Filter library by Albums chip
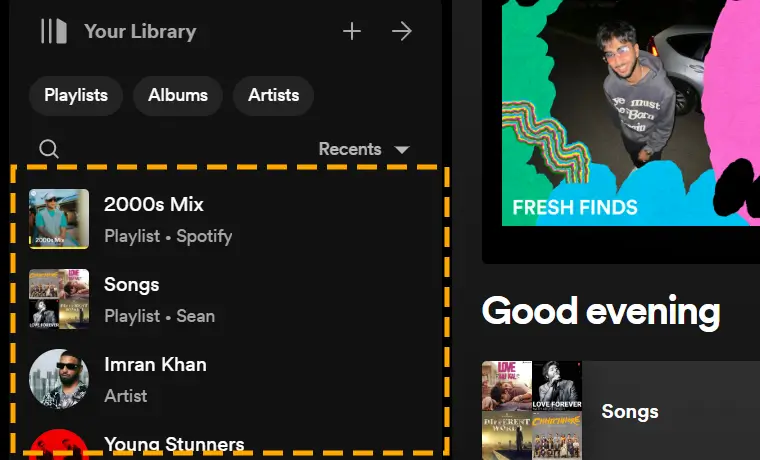Viewport: 760px width, 460px height. [x=178, y=95]
